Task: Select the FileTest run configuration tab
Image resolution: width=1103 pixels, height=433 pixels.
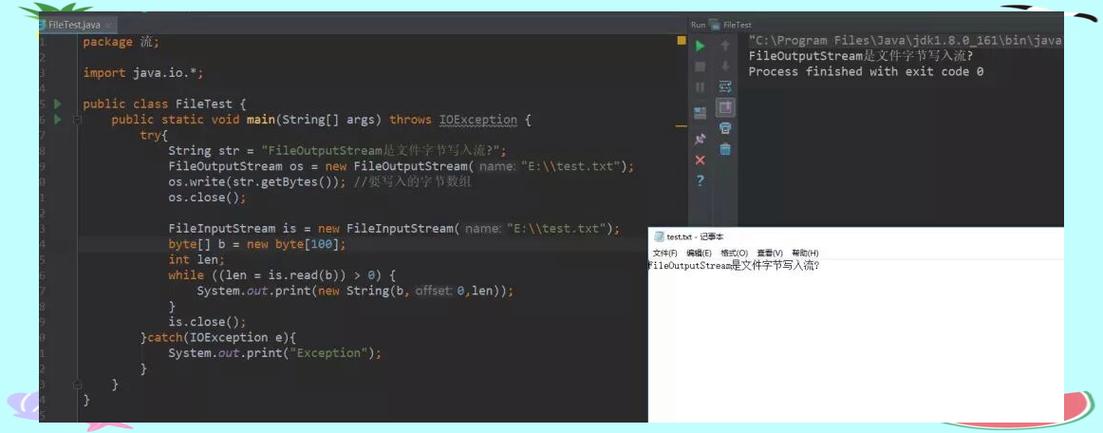Action: point(730,25)
